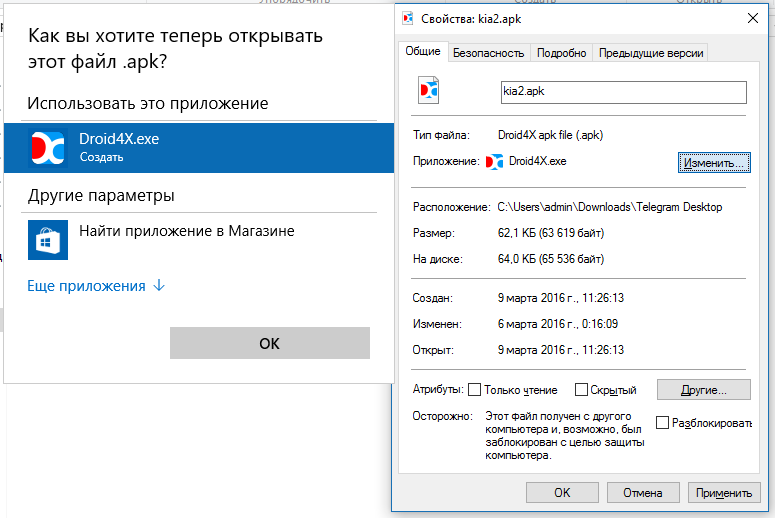Click the Изменить... button

[x=714, y=163]
